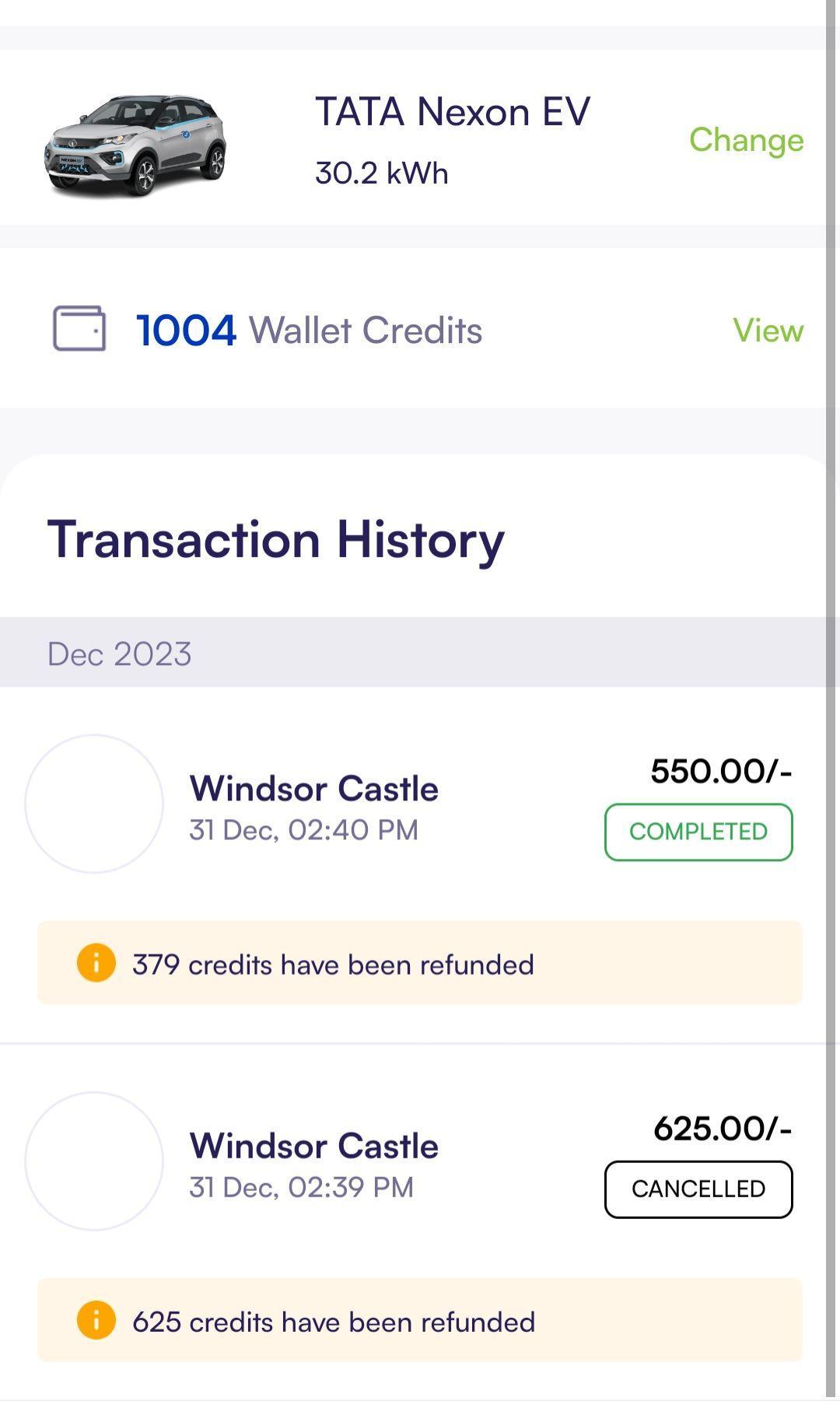The image size is (840, 1401).
Task: Tap the 379 credits refunded notice text
Action: tap(333, 965)
